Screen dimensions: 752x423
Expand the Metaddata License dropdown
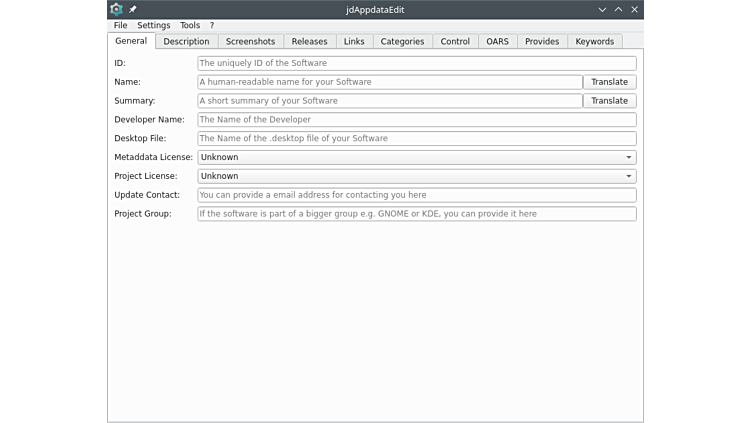pos(417,157)
